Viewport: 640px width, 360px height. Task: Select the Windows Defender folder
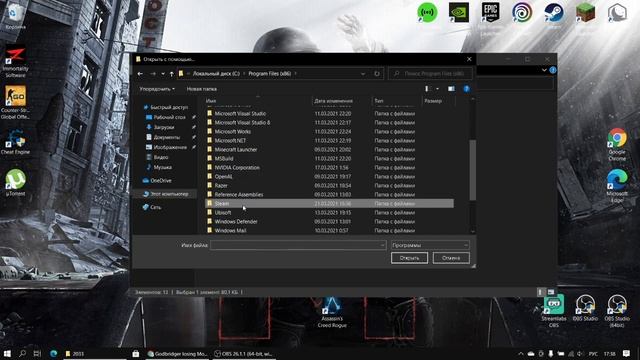pos(329,221)
